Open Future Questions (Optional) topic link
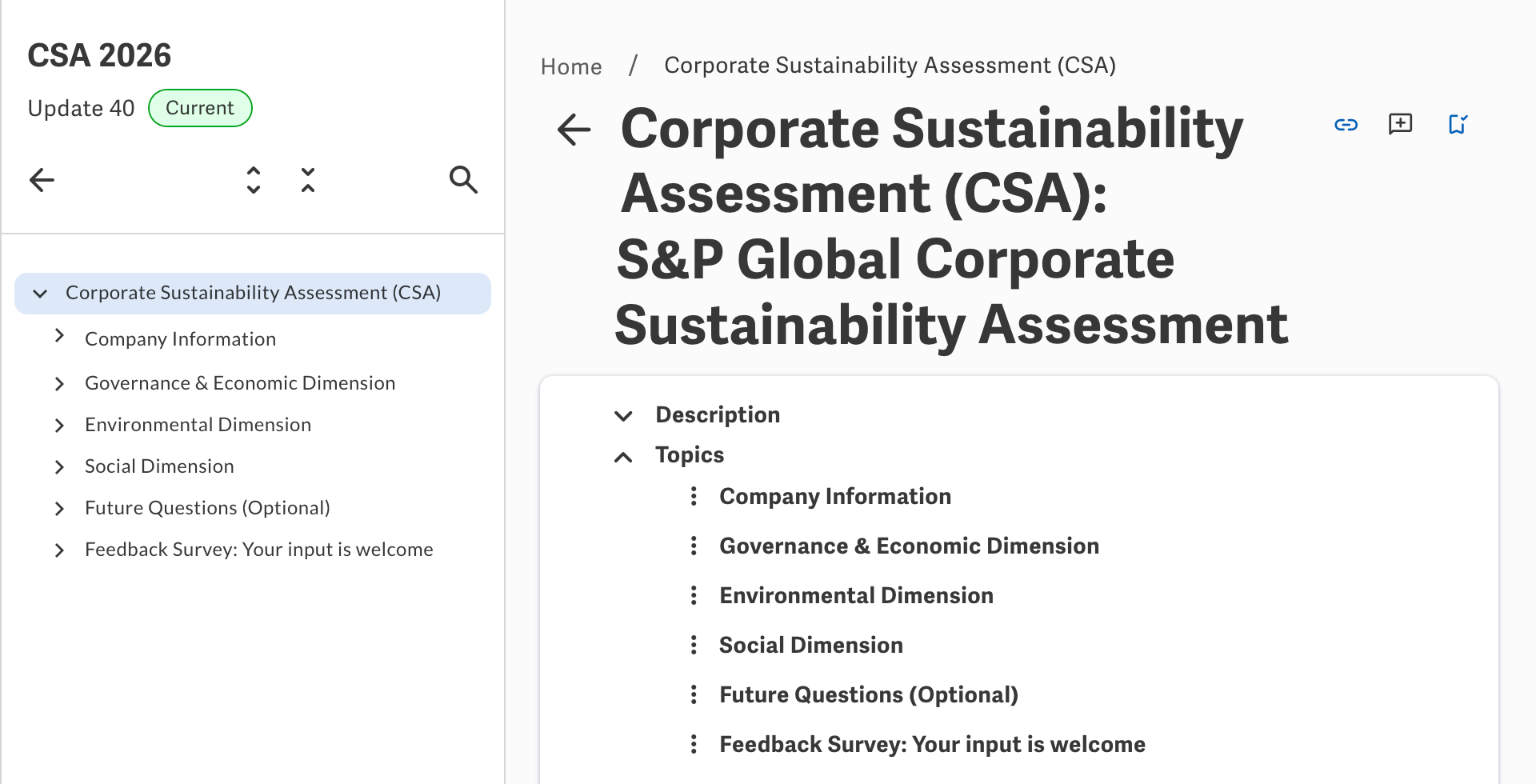Screen dimensions: 1536x784 point(869,695)
